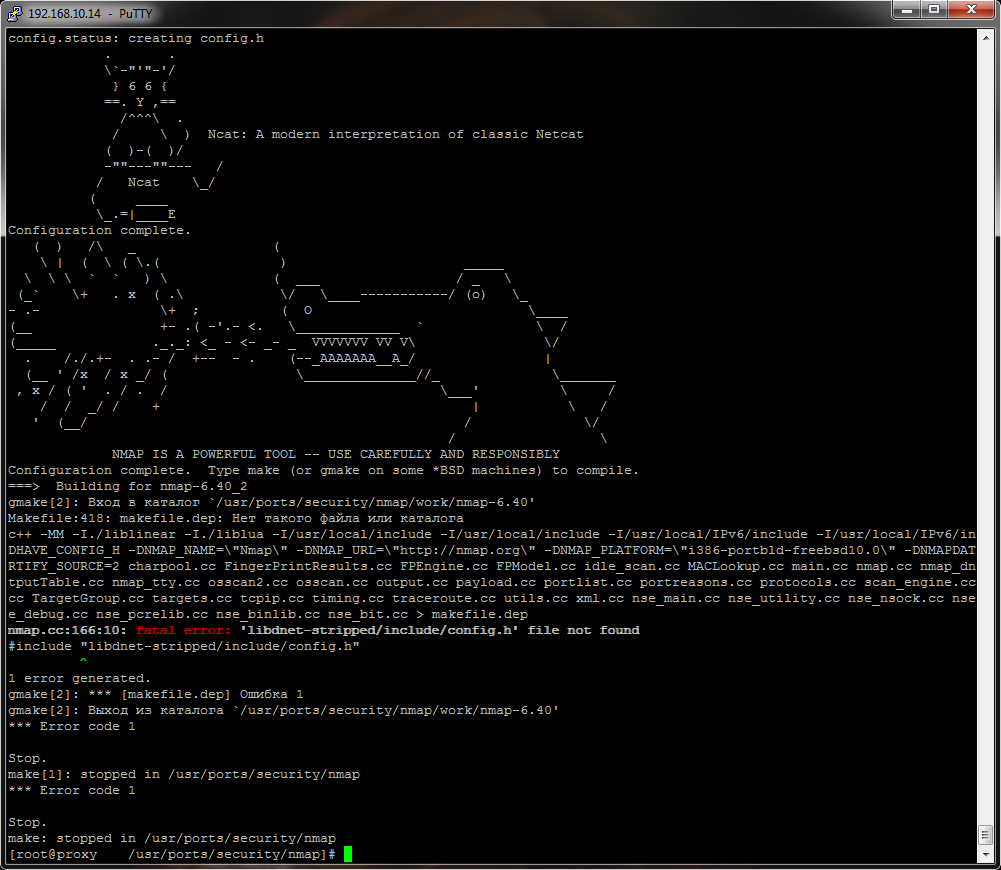
Task: Click the "gmake[2]: Выход из каталога" line
Action: pos(283,710)
